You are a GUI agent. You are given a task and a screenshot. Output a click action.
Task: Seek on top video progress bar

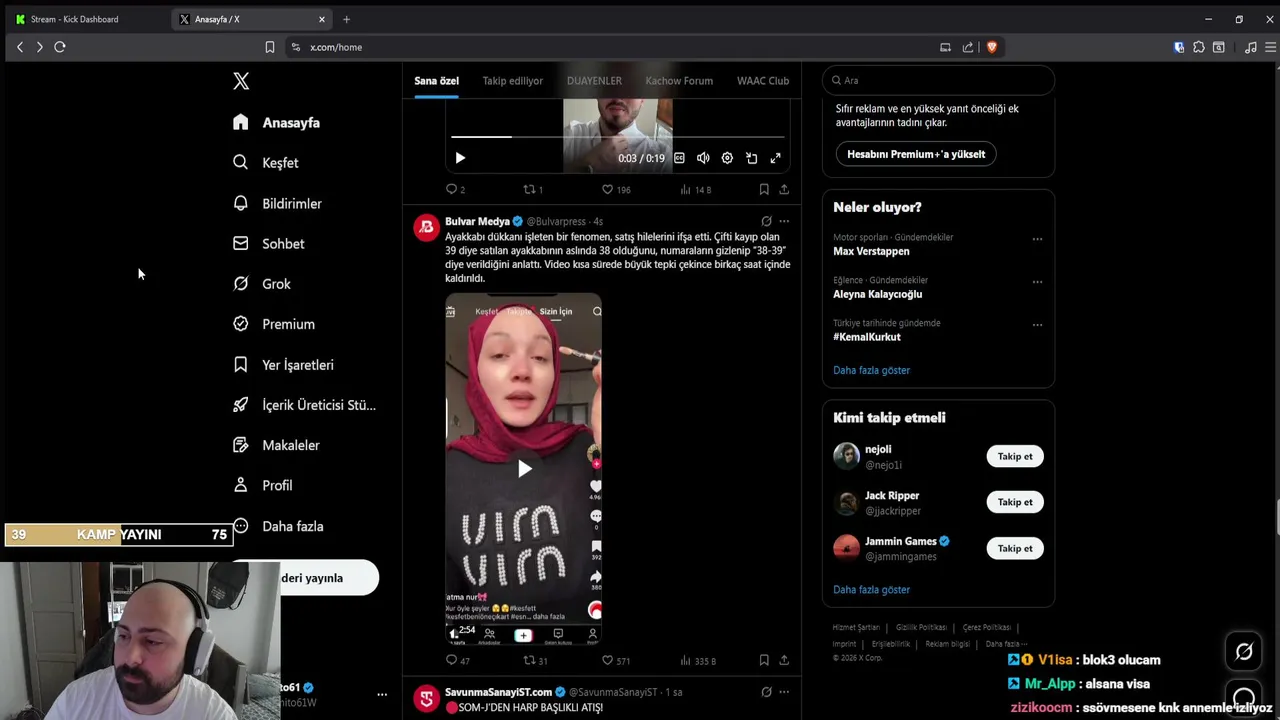(x=617, y=136)
